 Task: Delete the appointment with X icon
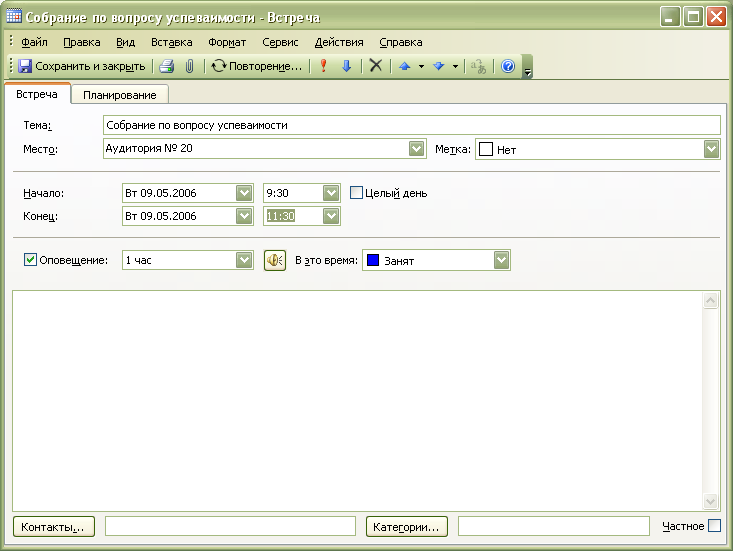(376, 65)
